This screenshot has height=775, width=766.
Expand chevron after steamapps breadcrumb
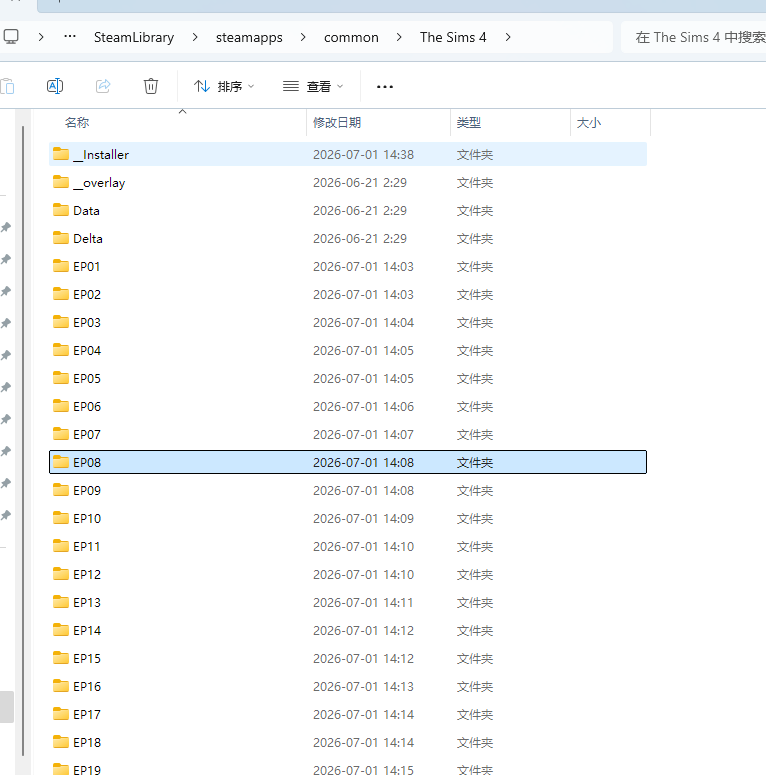303,38
